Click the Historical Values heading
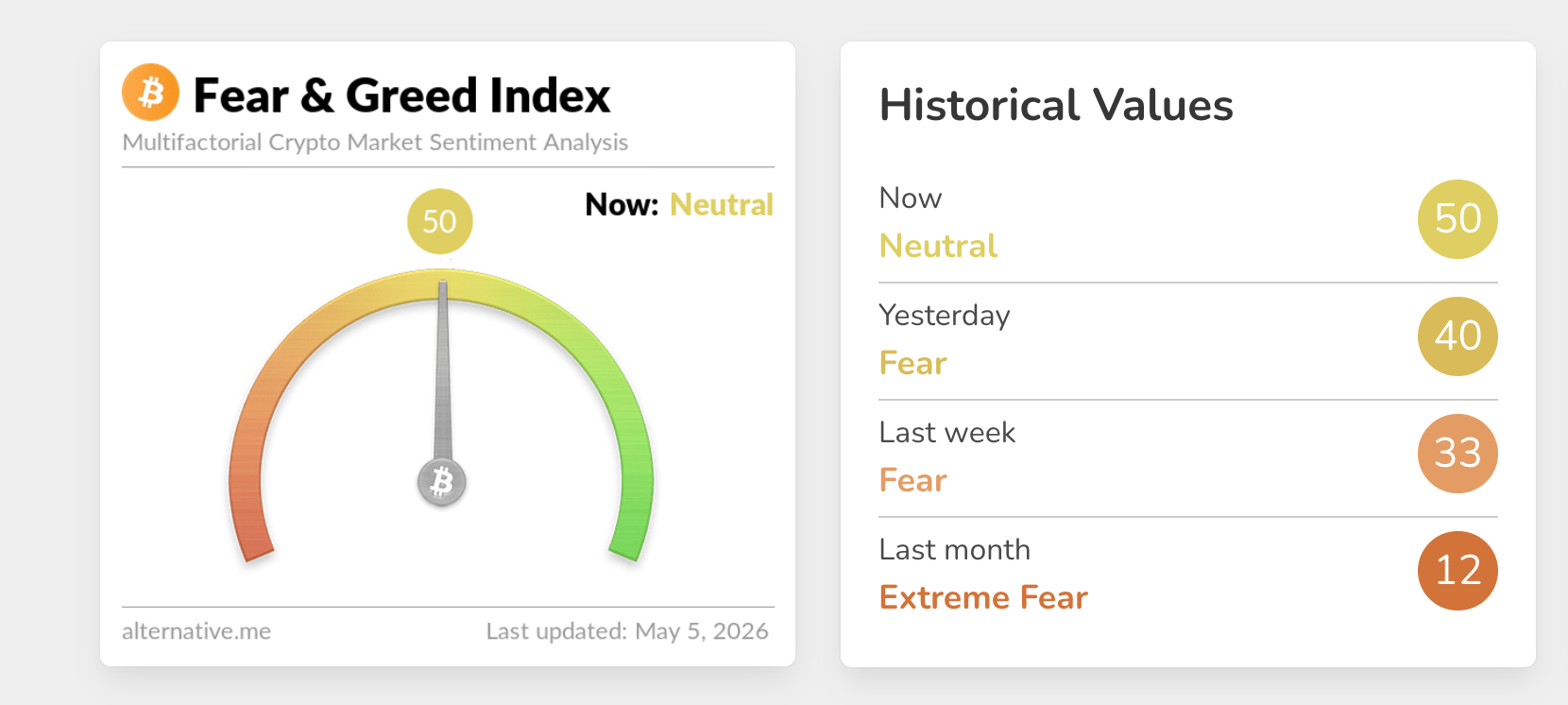Viewport: 1568px width, 705px height. (1056, 105)
